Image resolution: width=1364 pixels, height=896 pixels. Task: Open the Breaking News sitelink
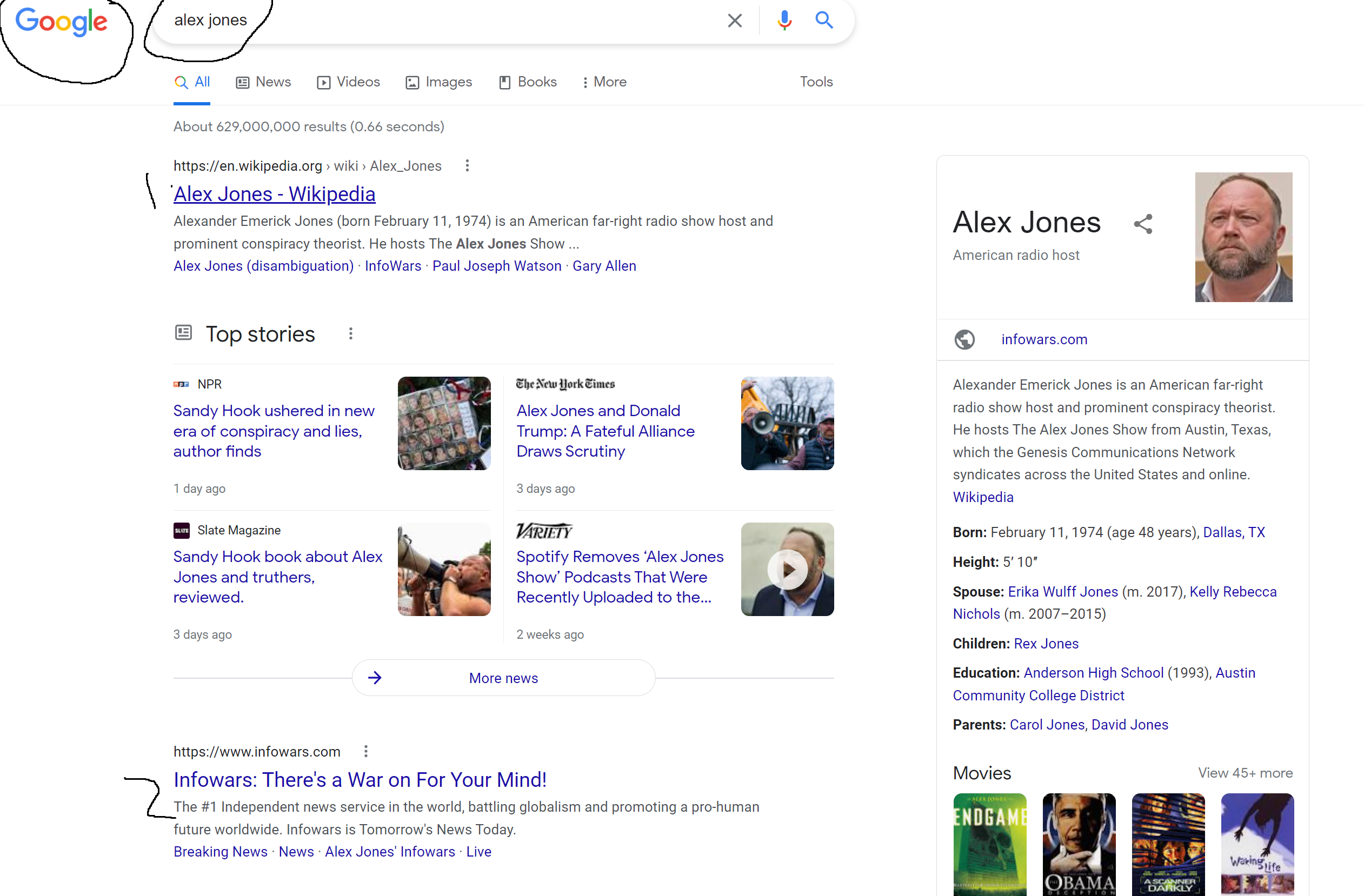pyautogui.click(x=221, y=851)
